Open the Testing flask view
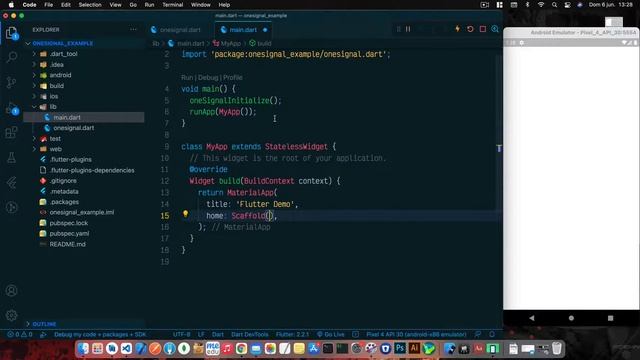 11,158
